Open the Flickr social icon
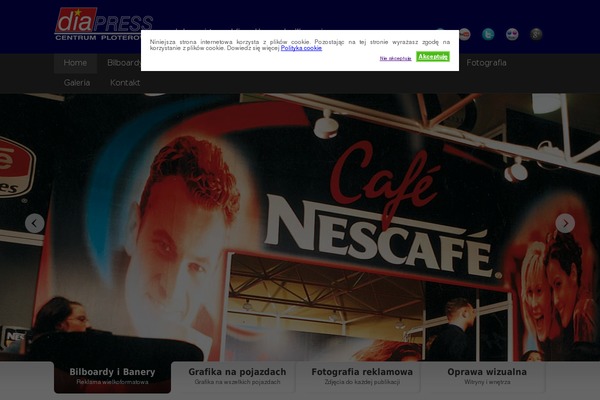 point(512,34)
